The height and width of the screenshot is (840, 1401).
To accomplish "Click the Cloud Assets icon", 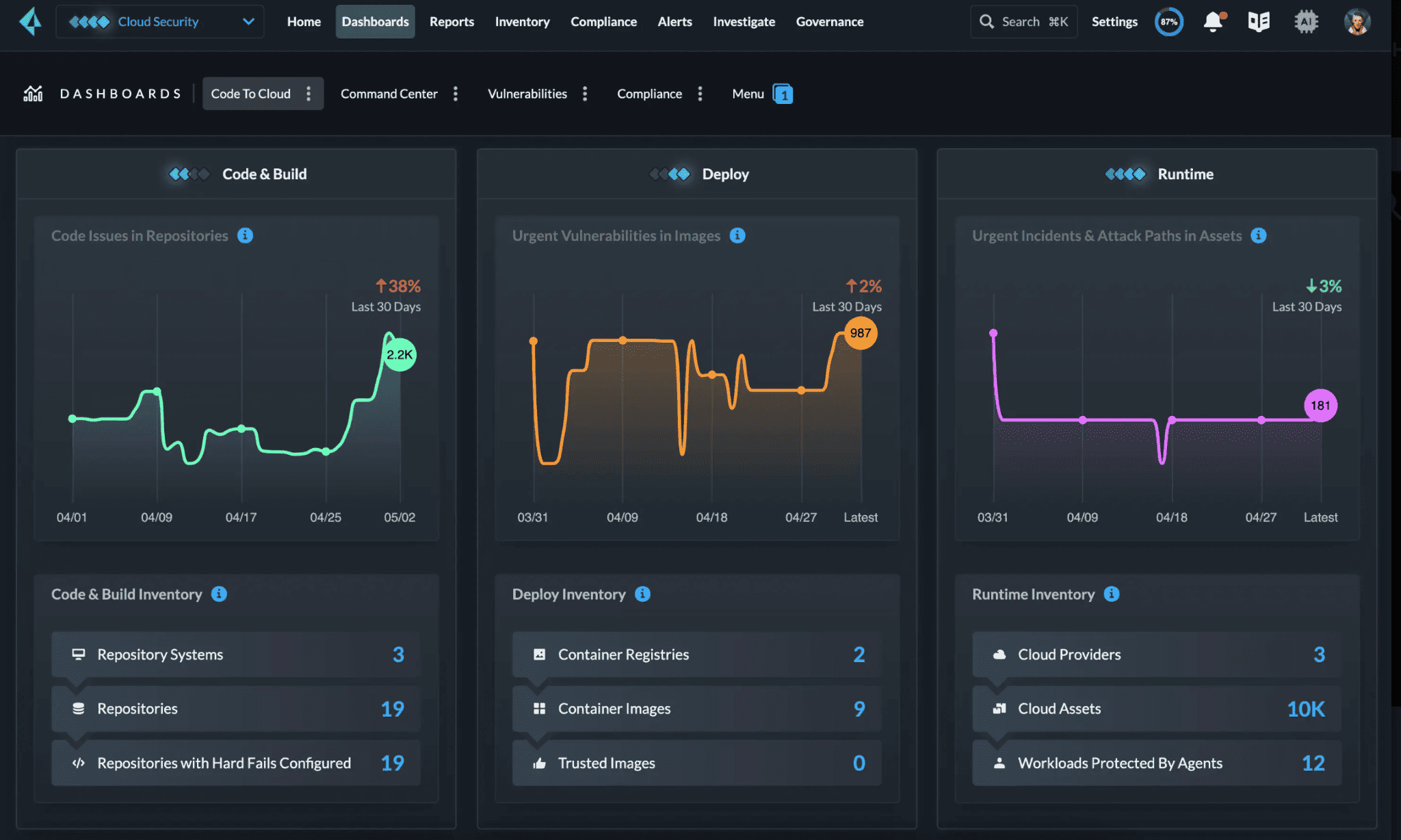I will click(x=999, y=709).
